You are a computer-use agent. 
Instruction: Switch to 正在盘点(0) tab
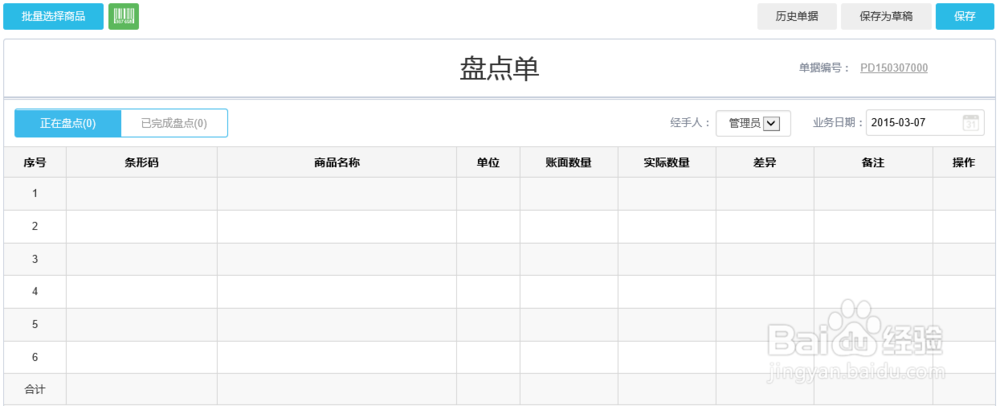point(68,123)
